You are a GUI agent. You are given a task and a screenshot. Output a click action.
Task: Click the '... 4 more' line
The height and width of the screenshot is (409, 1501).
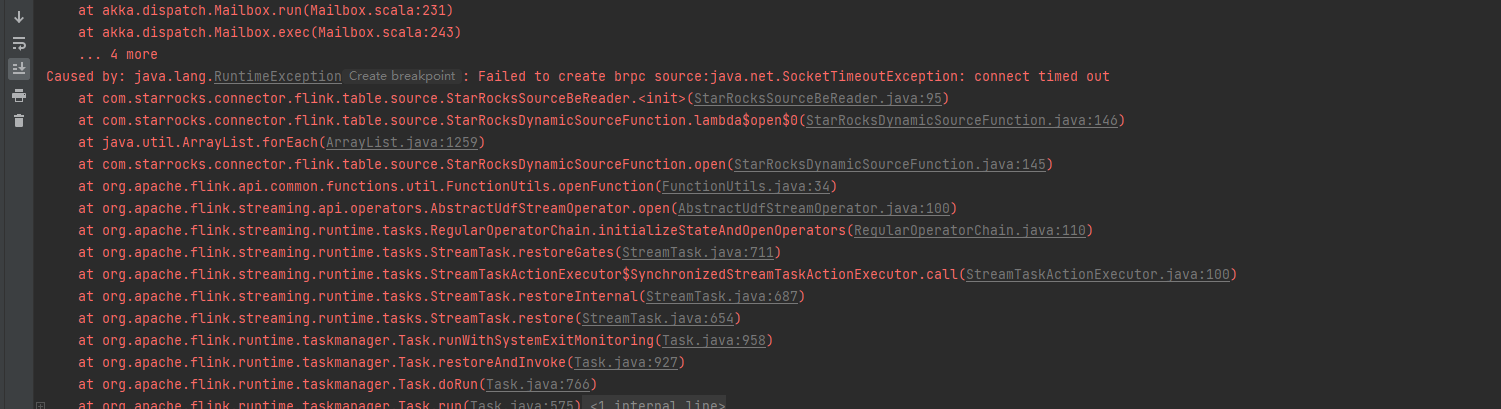coord(118,54)
